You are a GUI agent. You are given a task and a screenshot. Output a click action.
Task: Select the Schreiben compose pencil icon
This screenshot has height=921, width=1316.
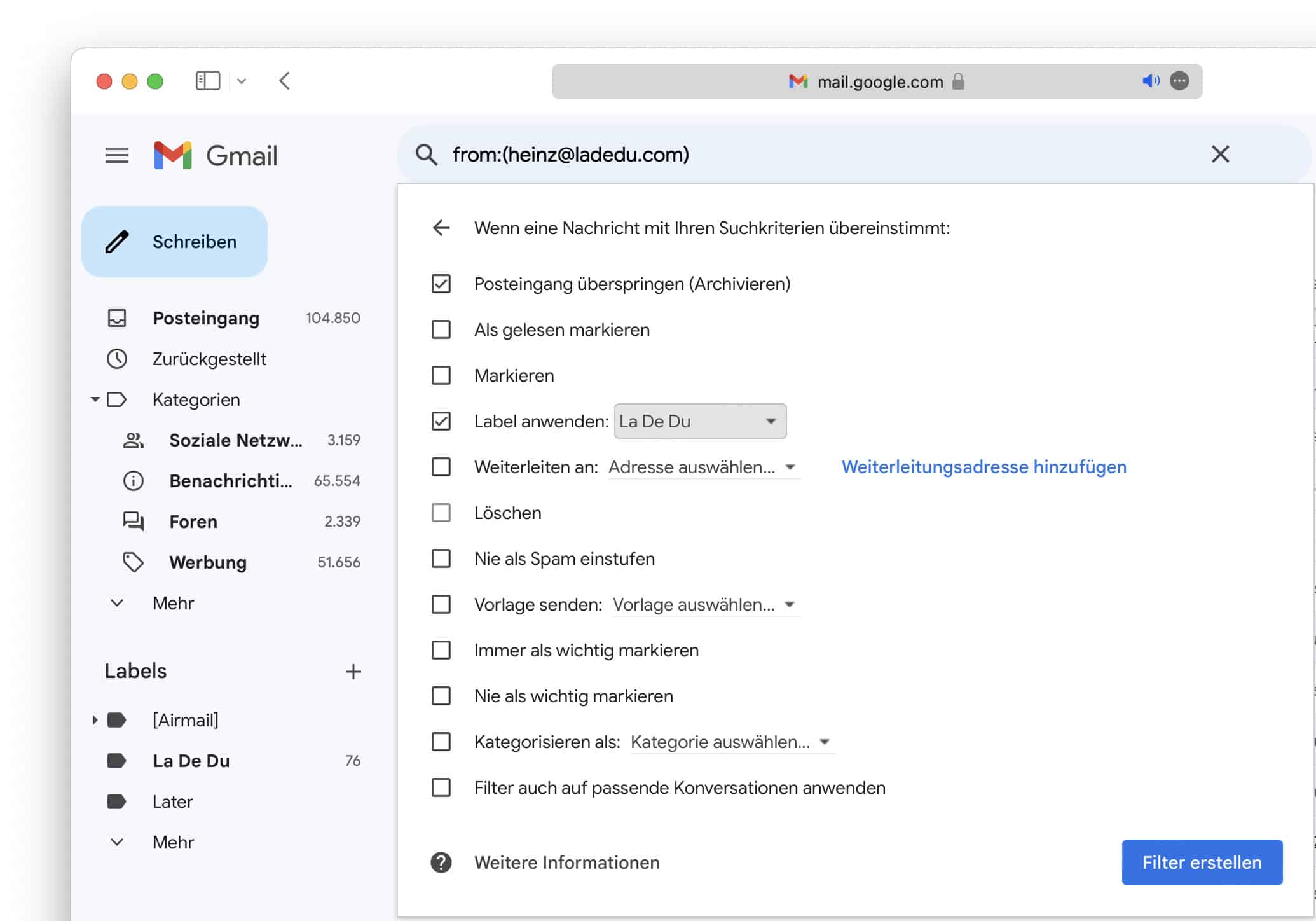[117, 242]
